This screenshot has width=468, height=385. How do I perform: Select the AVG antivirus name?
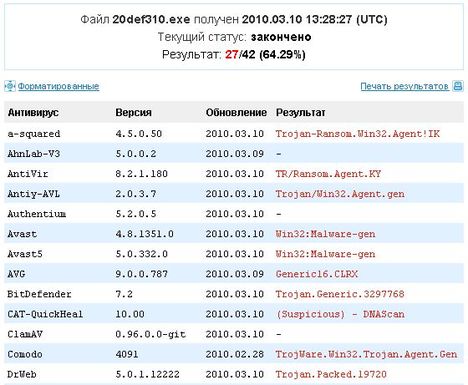coord(16,274)
